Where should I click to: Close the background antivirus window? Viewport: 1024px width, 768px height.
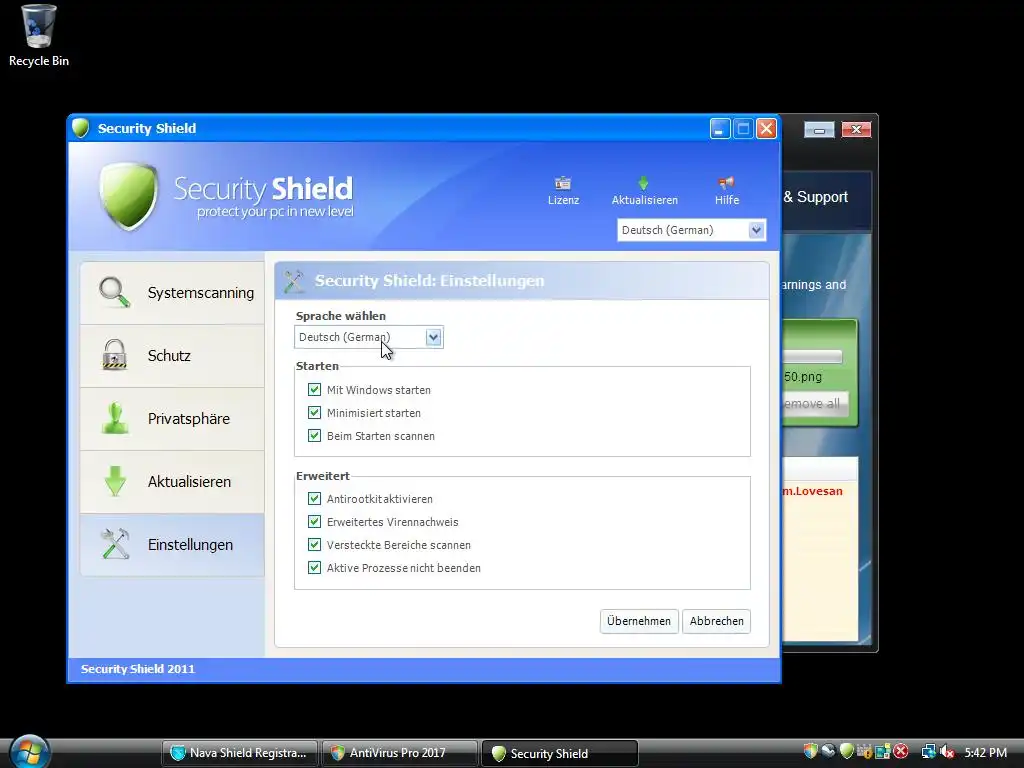click(856, 129)
